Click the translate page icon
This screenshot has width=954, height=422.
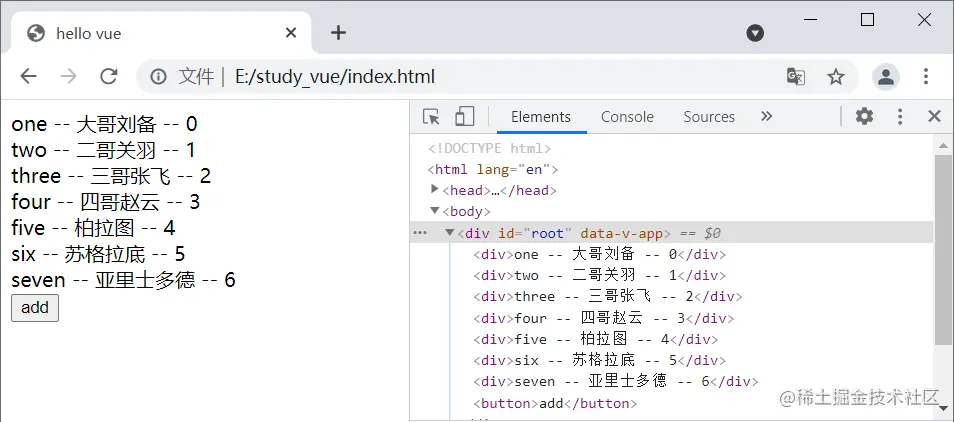[x=796, y=77]
